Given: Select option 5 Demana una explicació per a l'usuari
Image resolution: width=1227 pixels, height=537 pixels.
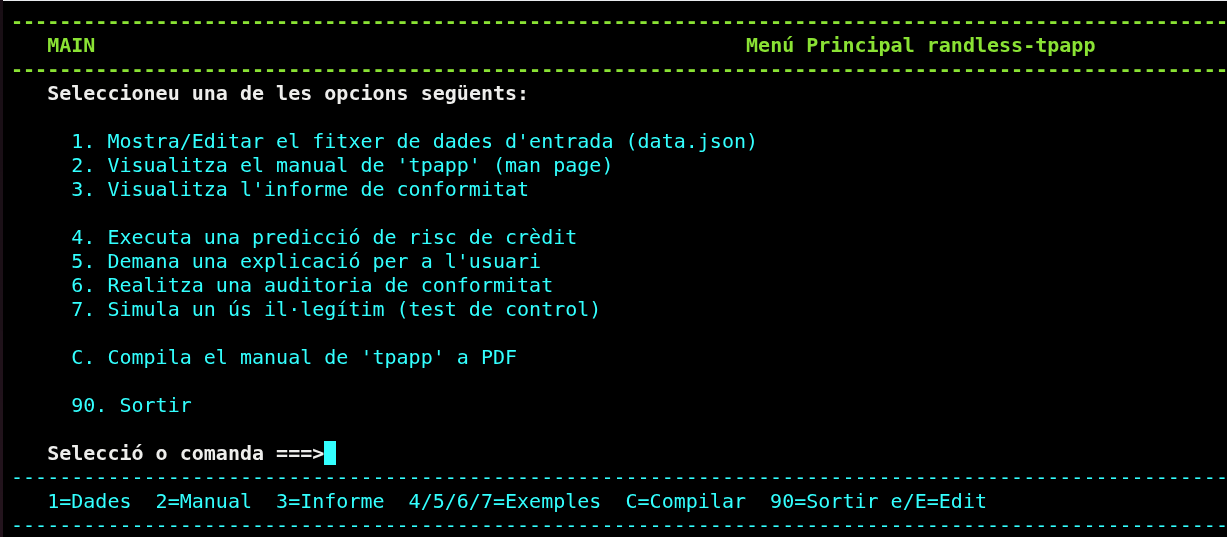Looking at the screenshot, I should (x=305, y=261).
